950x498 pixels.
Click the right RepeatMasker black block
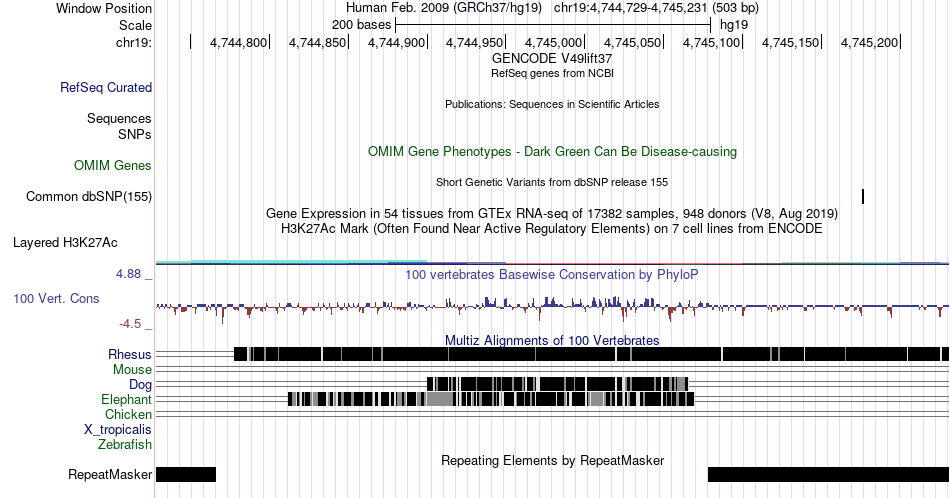tap(828, 474)
